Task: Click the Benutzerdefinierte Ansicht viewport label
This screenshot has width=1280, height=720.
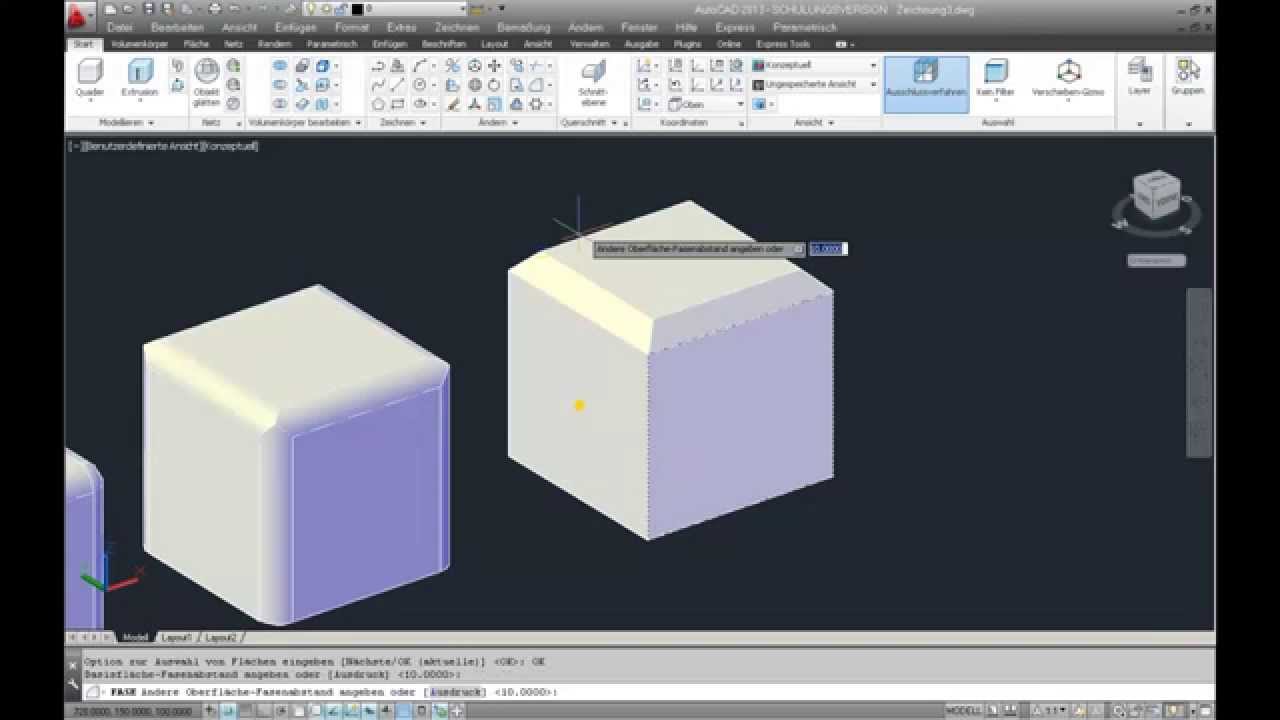Action: tap(143, 146)
